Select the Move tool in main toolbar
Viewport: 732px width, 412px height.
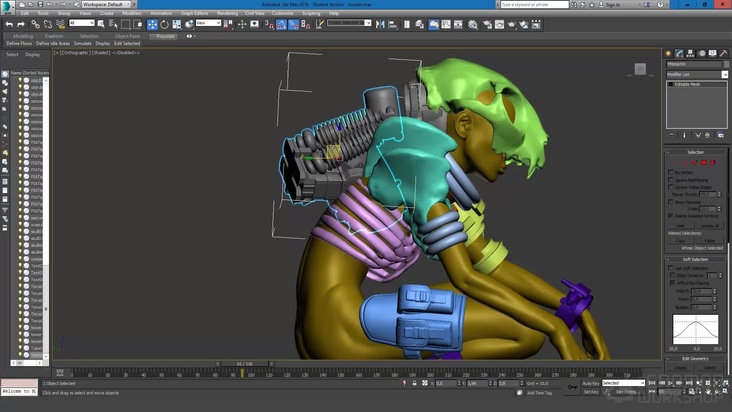[153, 24]
